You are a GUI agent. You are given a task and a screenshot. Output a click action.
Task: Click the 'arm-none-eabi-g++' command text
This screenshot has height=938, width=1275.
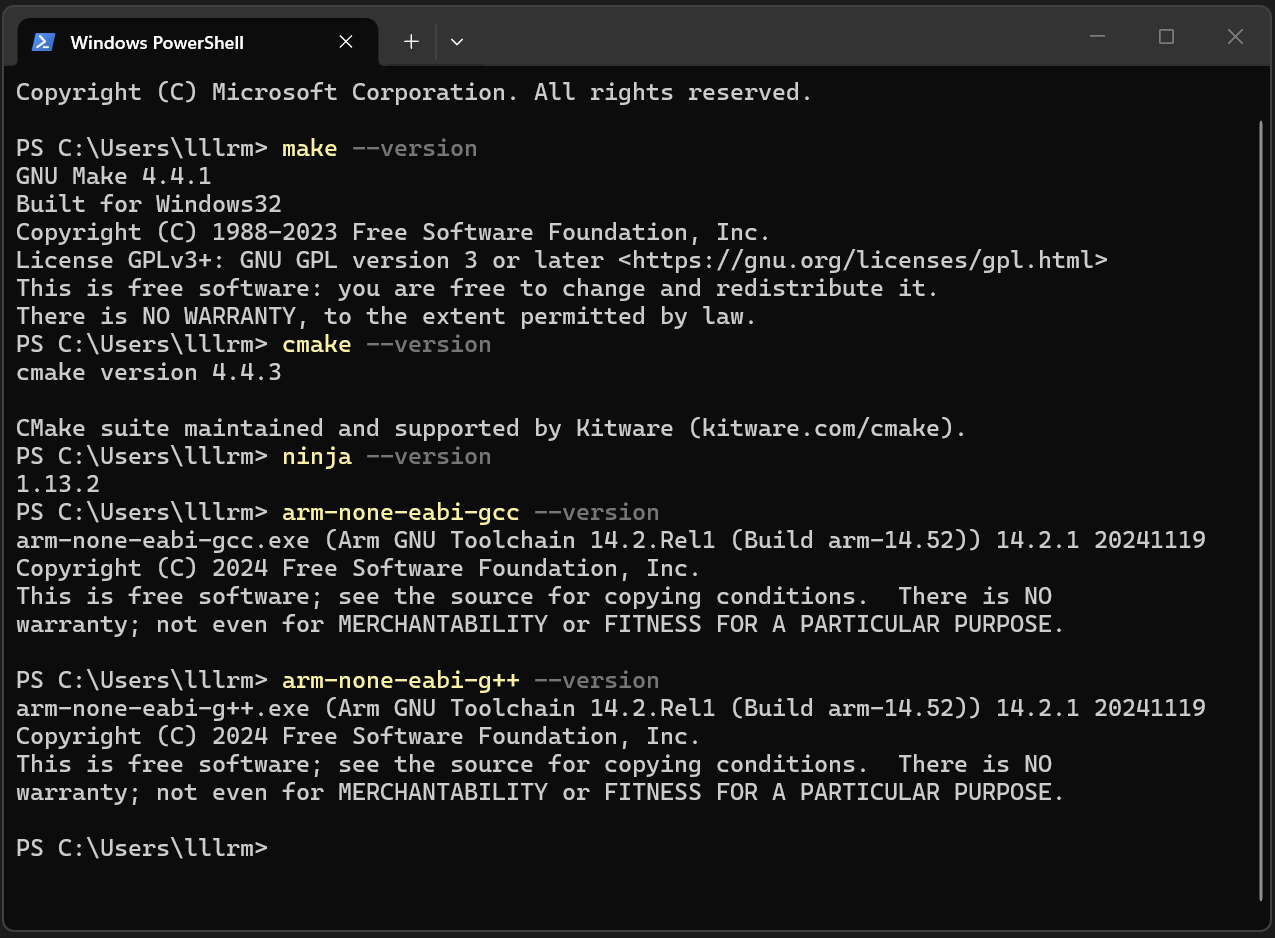(x=401, y=680)
